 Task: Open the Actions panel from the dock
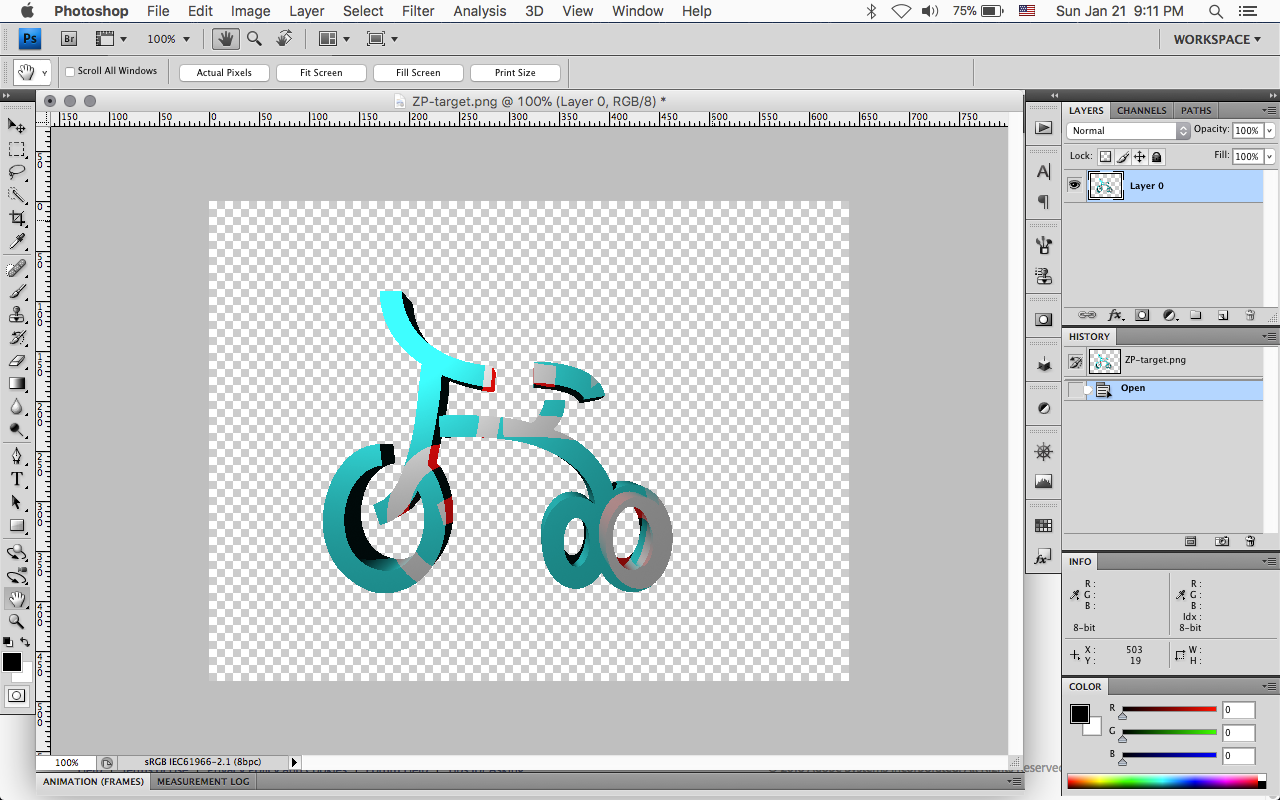click(1044, 128)
